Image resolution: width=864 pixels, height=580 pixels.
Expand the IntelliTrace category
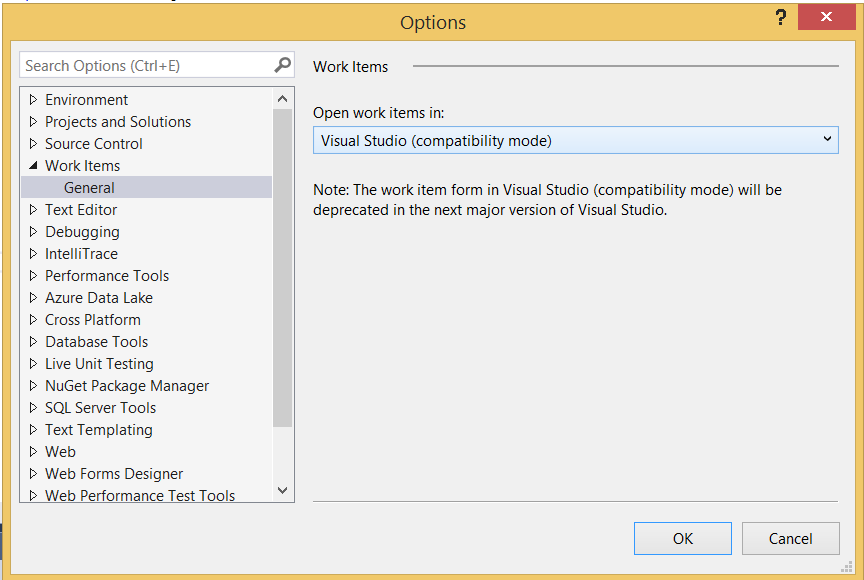click(x=32, y=253)
